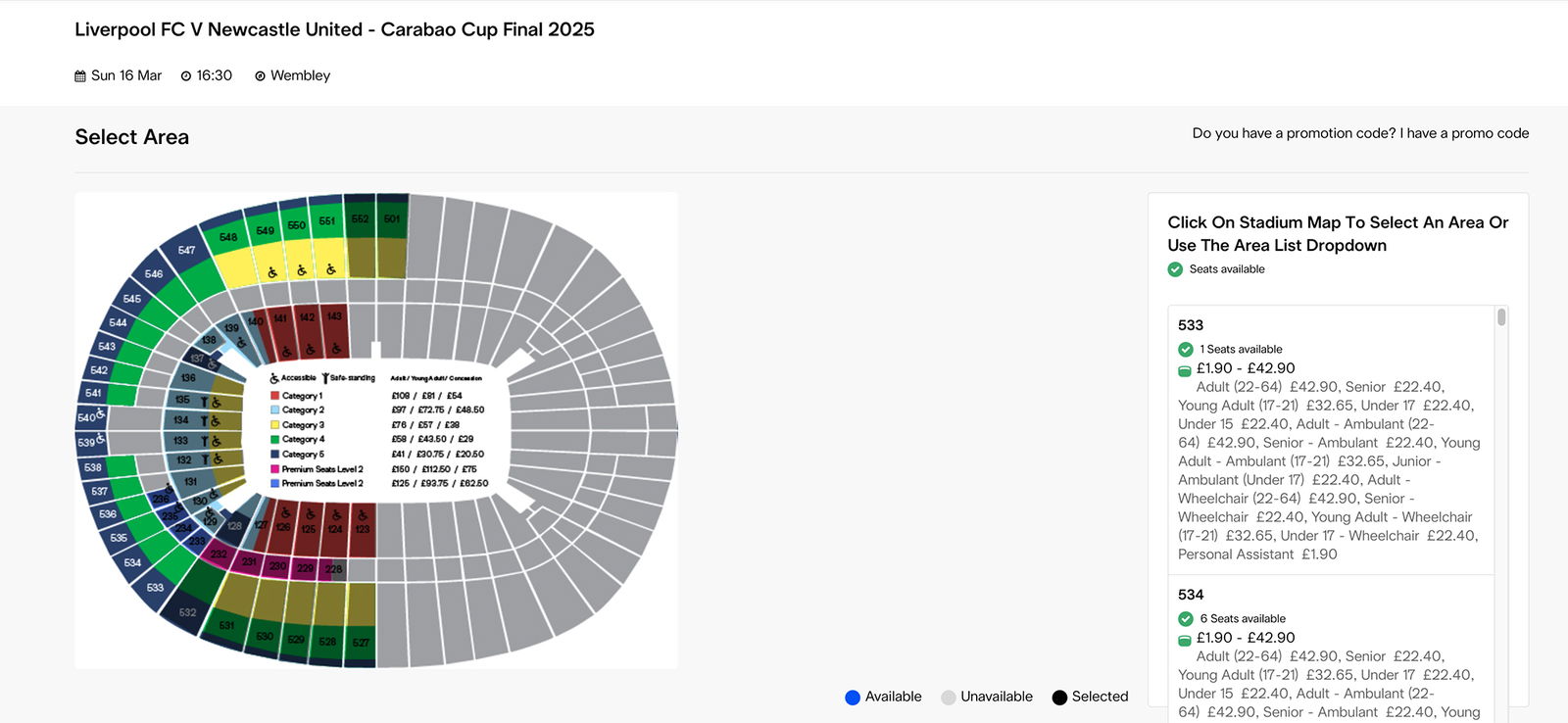Open the area list dropdown for section 533
Image resolution: width=1568 pixels, height=723 pixels.
click(x=1189, y=324)
